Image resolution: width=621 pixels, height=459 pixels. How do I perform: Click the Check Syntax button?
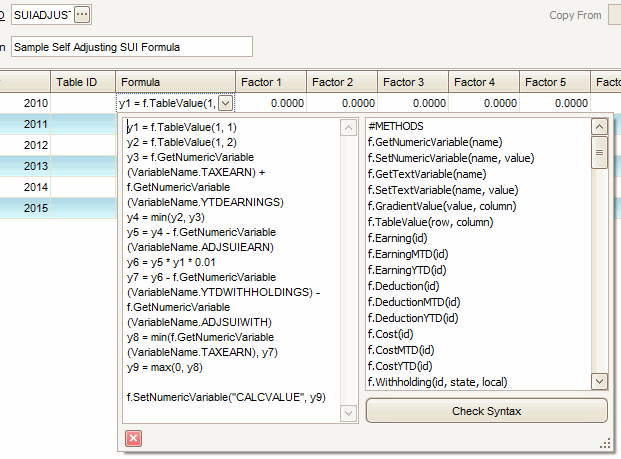[486, 411]
